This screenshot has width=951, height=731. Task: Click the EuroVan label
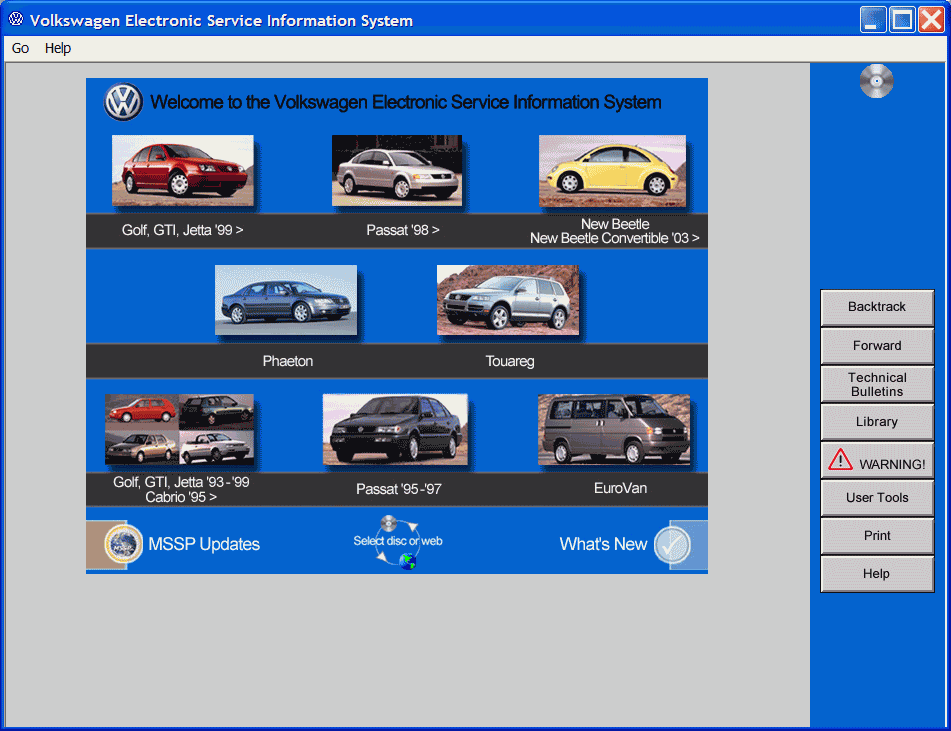pyautogui.click(x=620, y=488)
